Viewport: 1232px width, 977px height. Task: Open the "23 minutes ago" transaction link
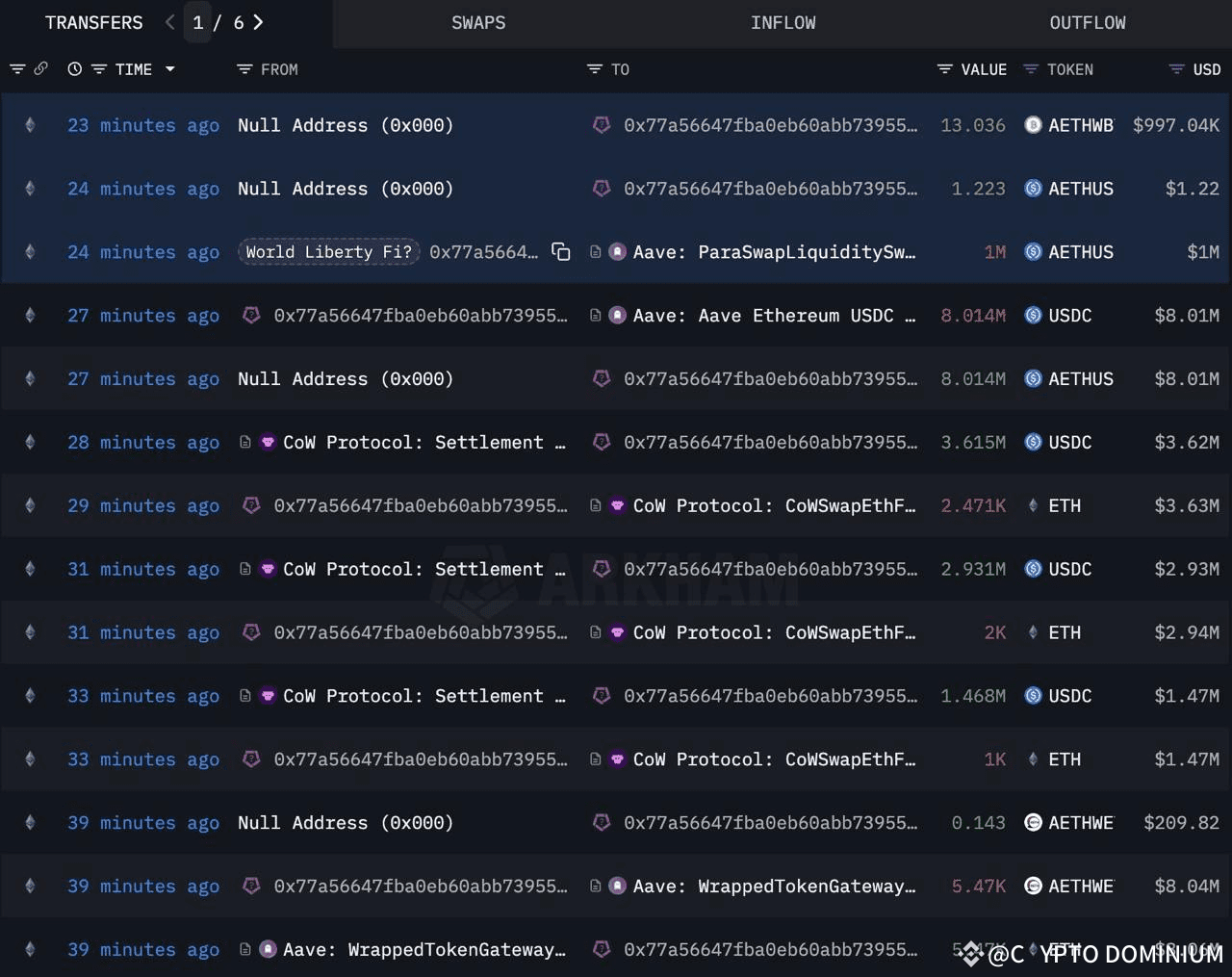click(x=143, y=125)
